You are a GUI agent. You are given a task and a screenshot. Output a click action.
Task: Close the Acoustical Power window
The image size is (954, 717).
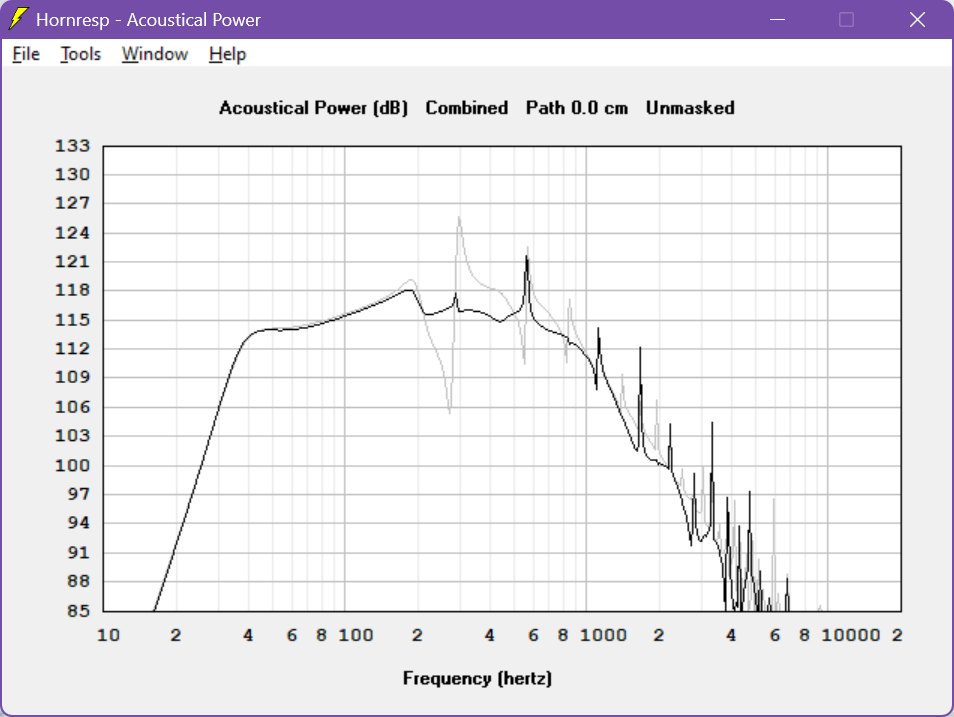pos(917,19)
